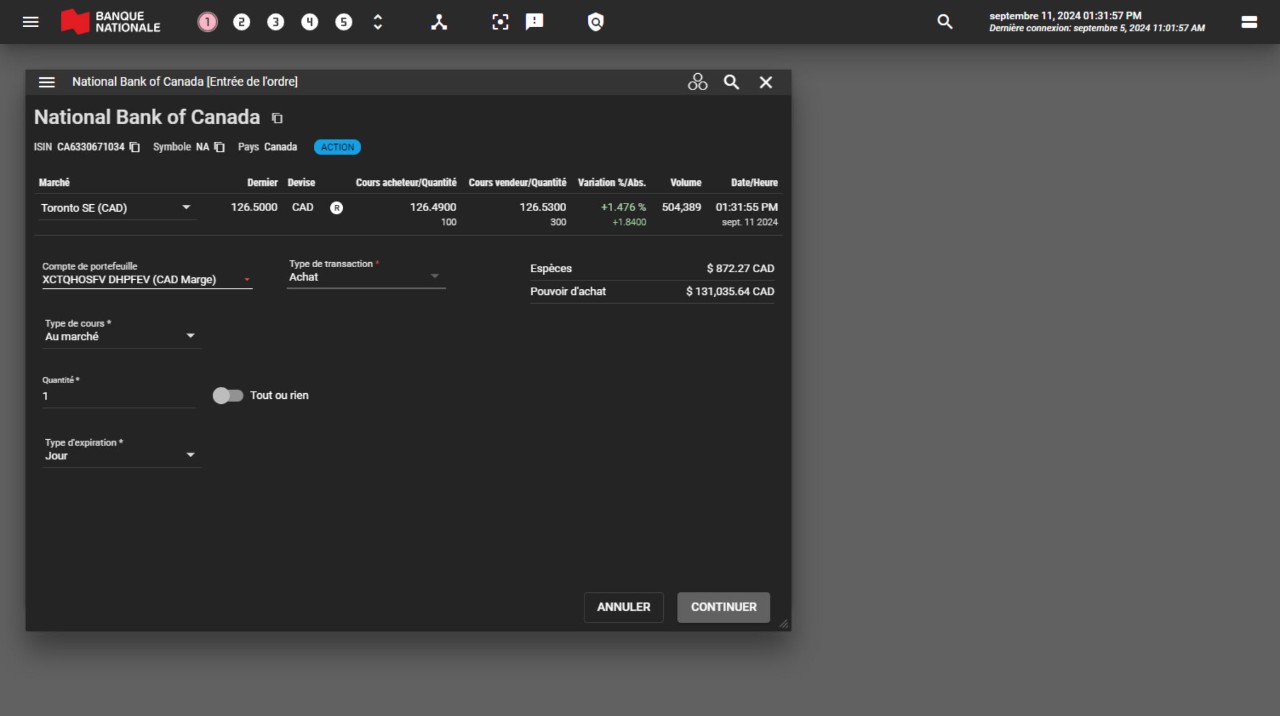1280x716 pixels.
Task: Click the stacked bars icon at top right
Action: (x=1249, y=22)
